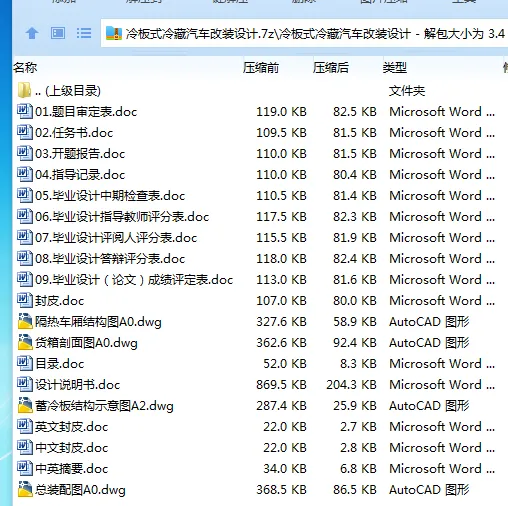The width and height of the screenshot is (508, 506).
Task: Select the AutoCAD icon of 货箱剖面图A0.dwg
Action: tap(25, 342)
